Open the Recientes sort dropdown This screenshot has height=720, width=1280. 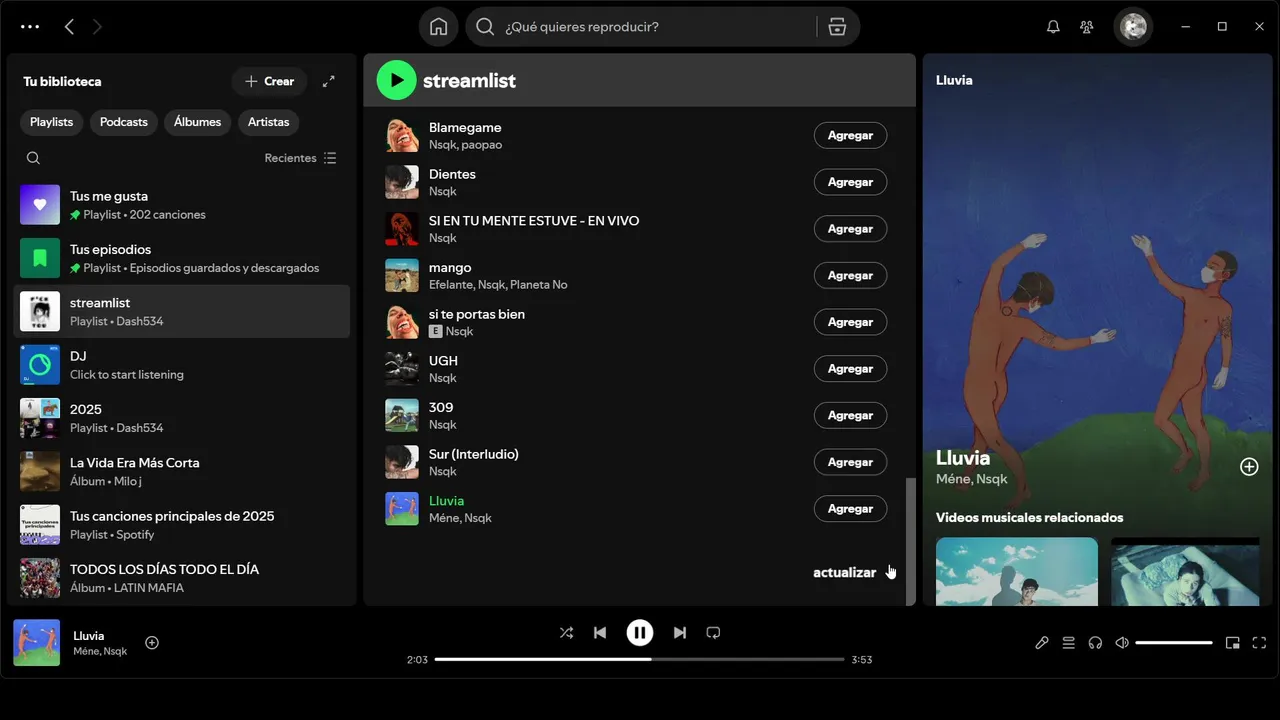(300, 158)
